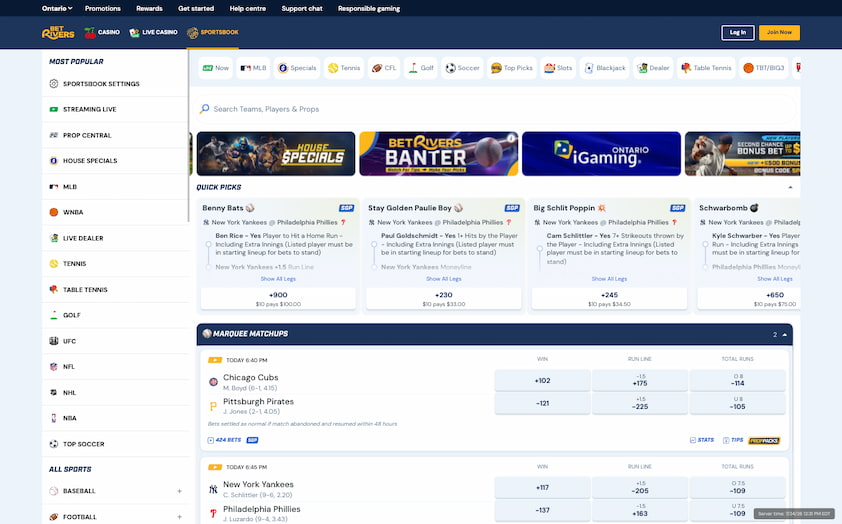
Task: Open Rewards in top menu
Action: tap(149, 8)
